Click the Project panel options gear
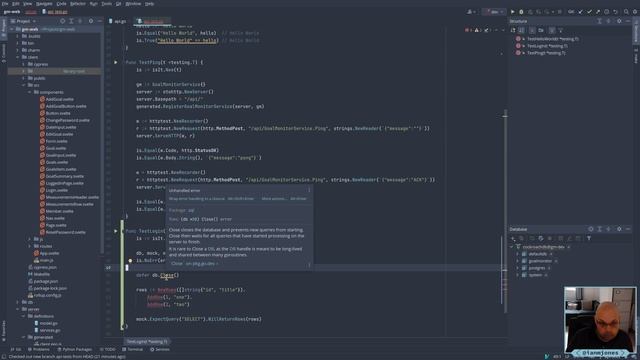The image size is (640, 360). [x=91, y=21]
